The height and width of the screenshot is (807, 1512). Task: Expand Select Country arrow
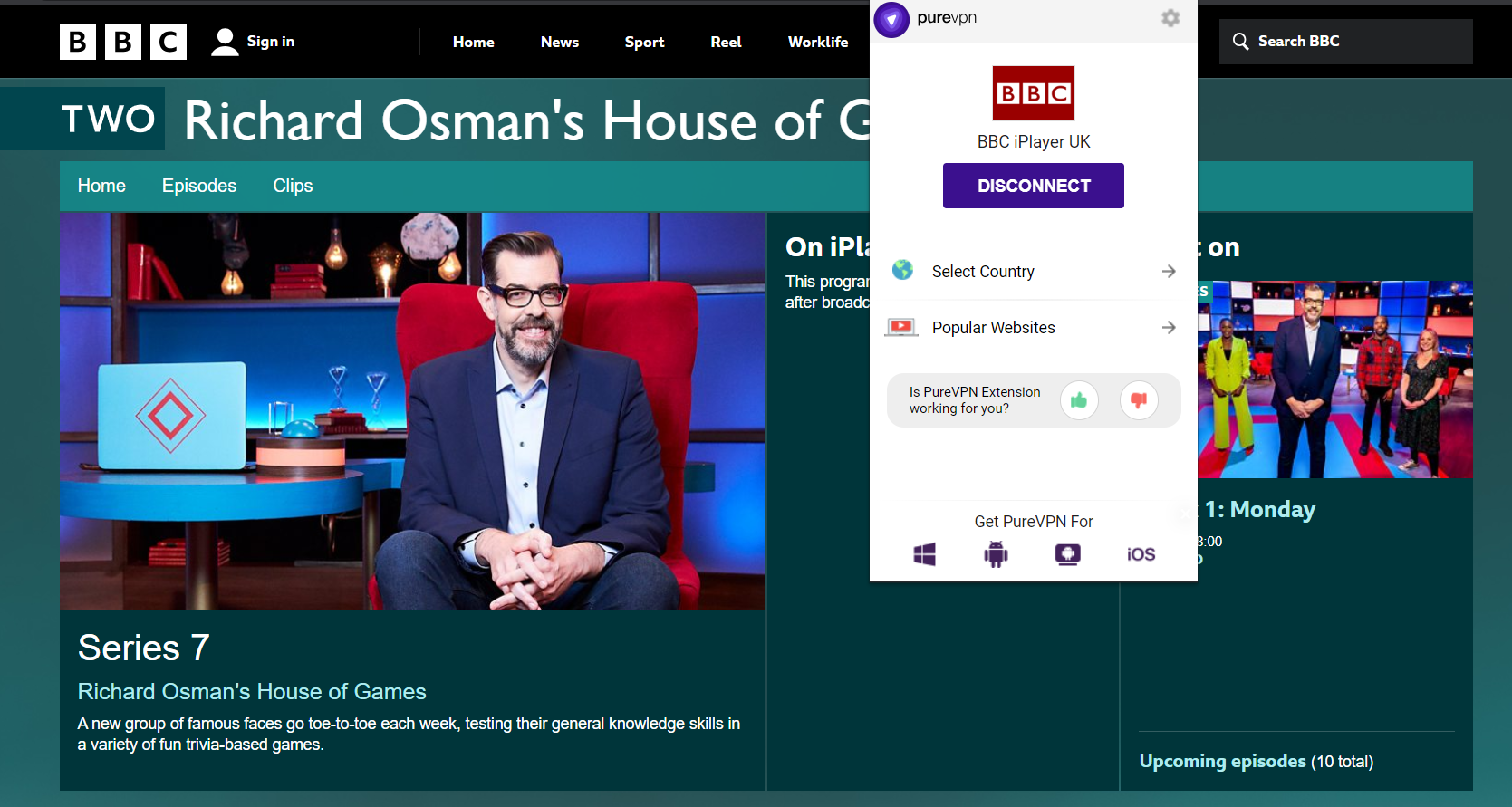click(x=1169, y=271)
